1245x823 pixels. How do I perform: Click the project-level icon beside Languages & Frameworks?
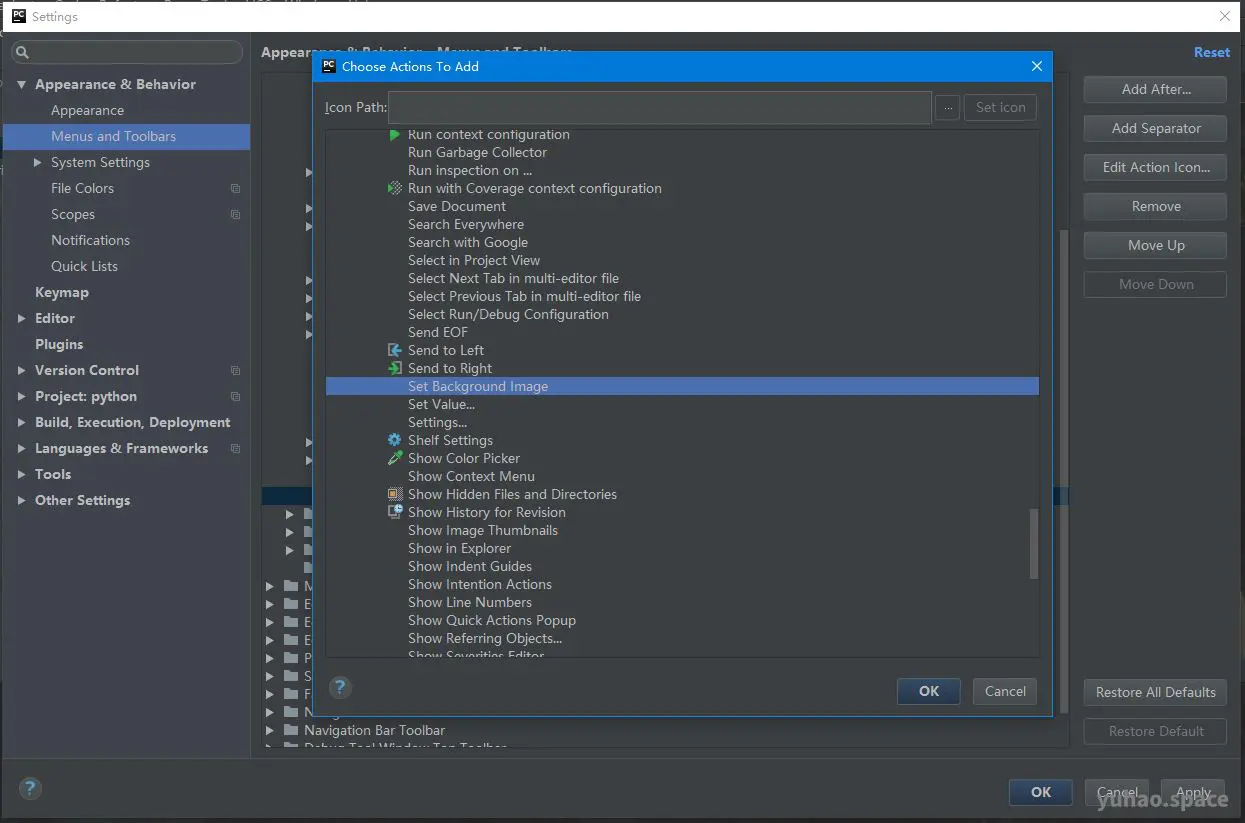click(236, 448)
